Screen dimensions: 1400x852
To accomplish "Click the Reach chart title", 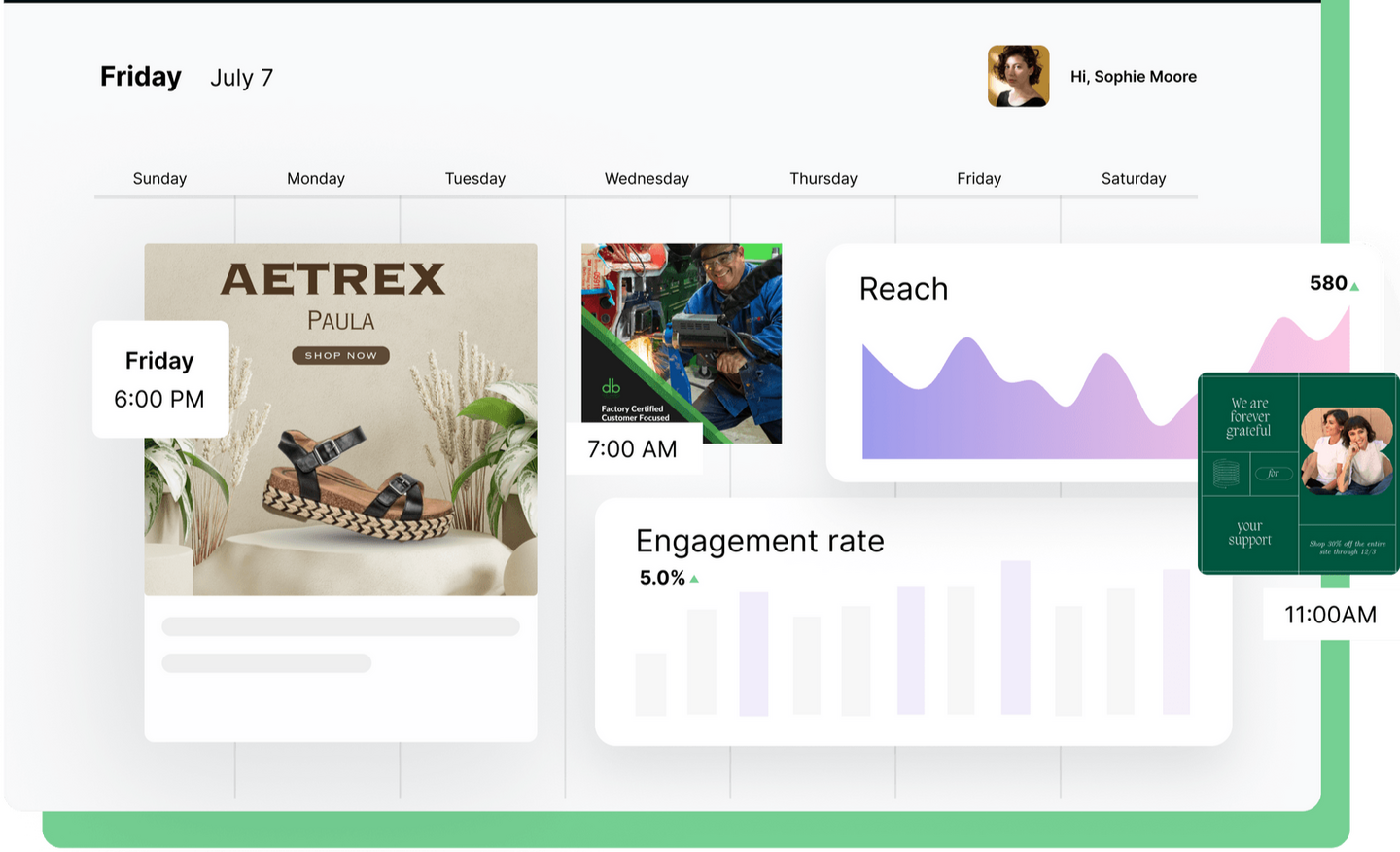I will [x=903, y=289].
